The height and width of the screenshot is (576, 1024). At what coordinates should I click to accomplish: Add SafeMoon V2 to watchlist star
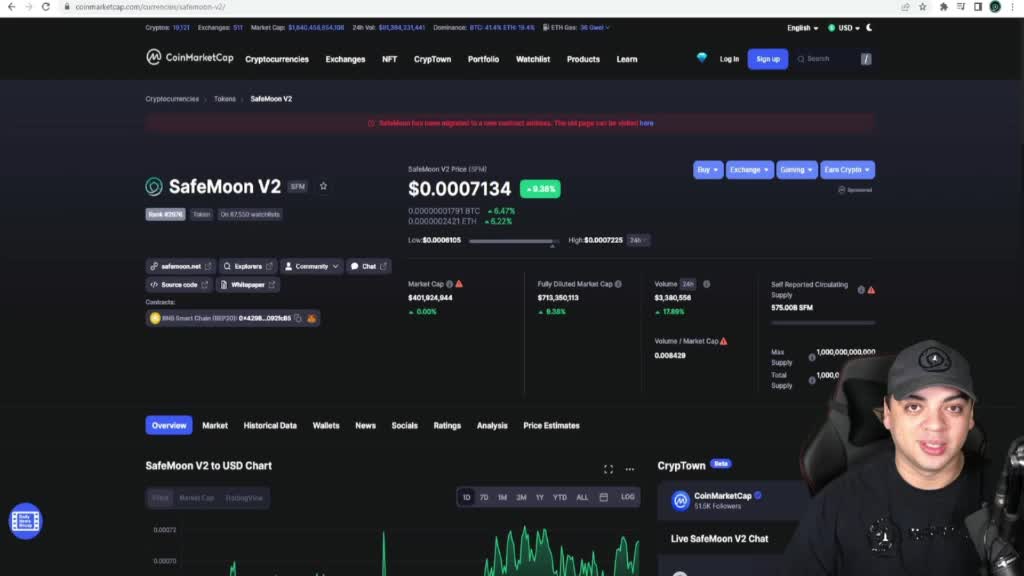tap(323, 186)
